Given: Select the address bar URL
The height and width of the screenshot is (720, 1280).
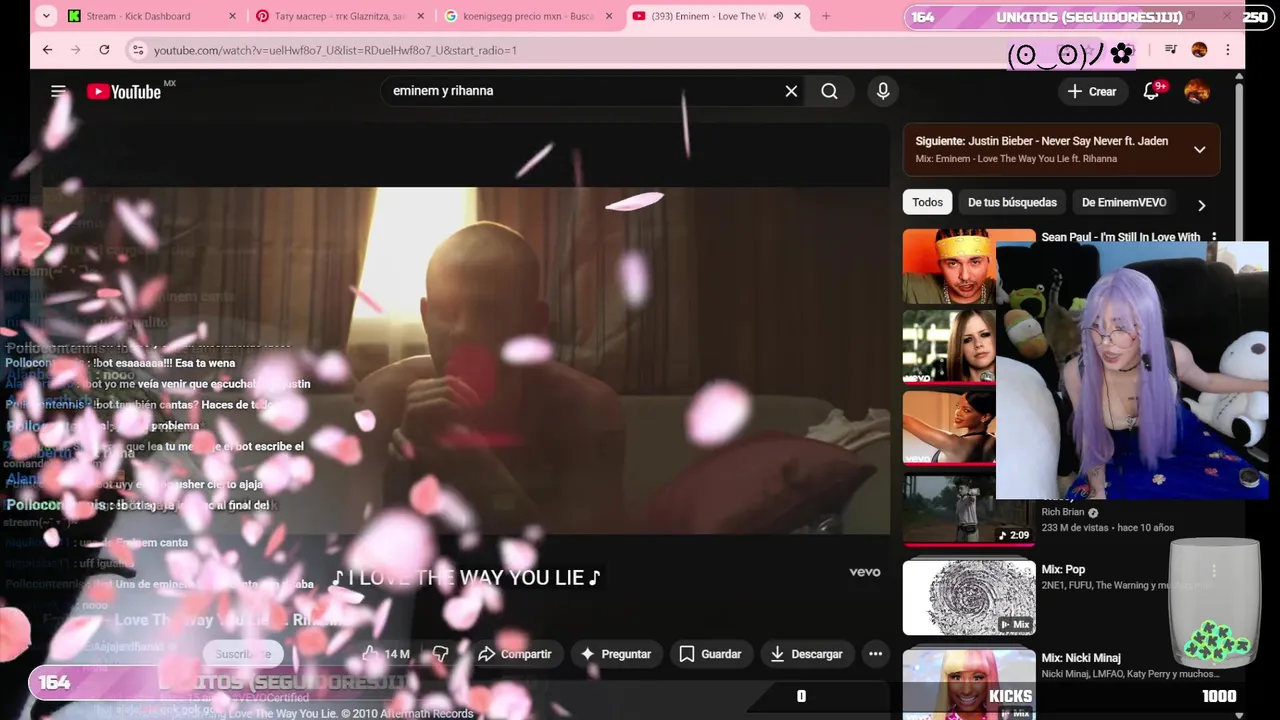Looking at the screenshot, I should 335,50.
